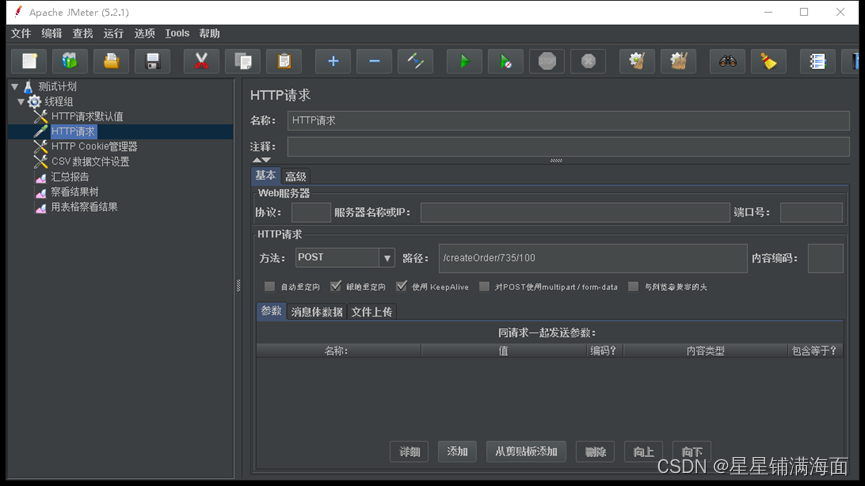Image resolution: width=865 pixels, height=486 pixels.
Task: Click the 名称 input field
Action: (x=568, y=120)
